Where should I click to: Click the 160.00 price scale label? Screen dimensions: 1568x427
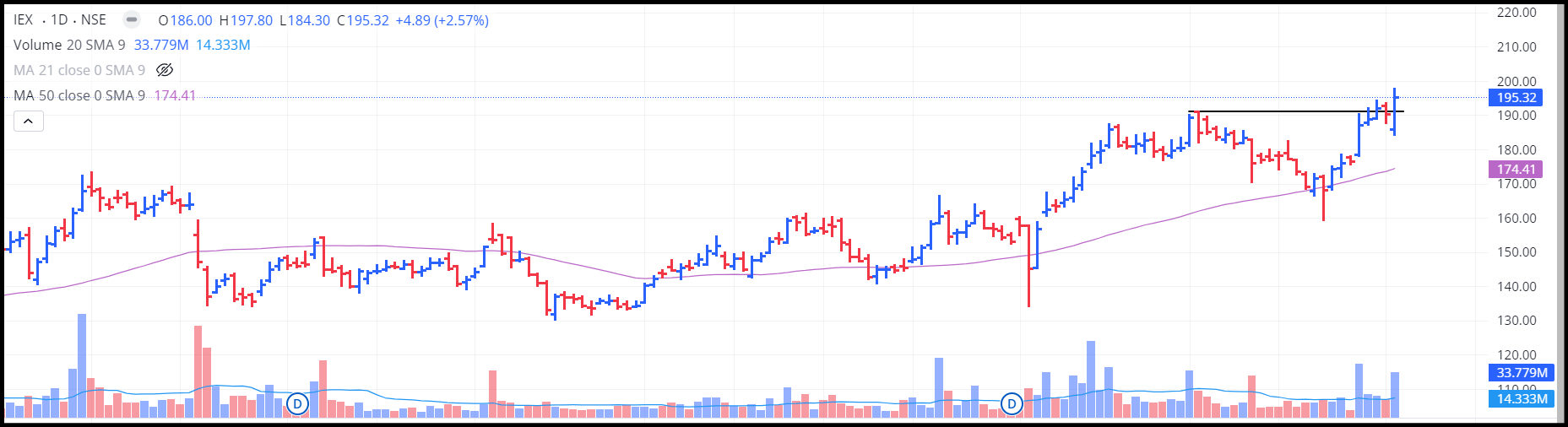pos(1516,218)
